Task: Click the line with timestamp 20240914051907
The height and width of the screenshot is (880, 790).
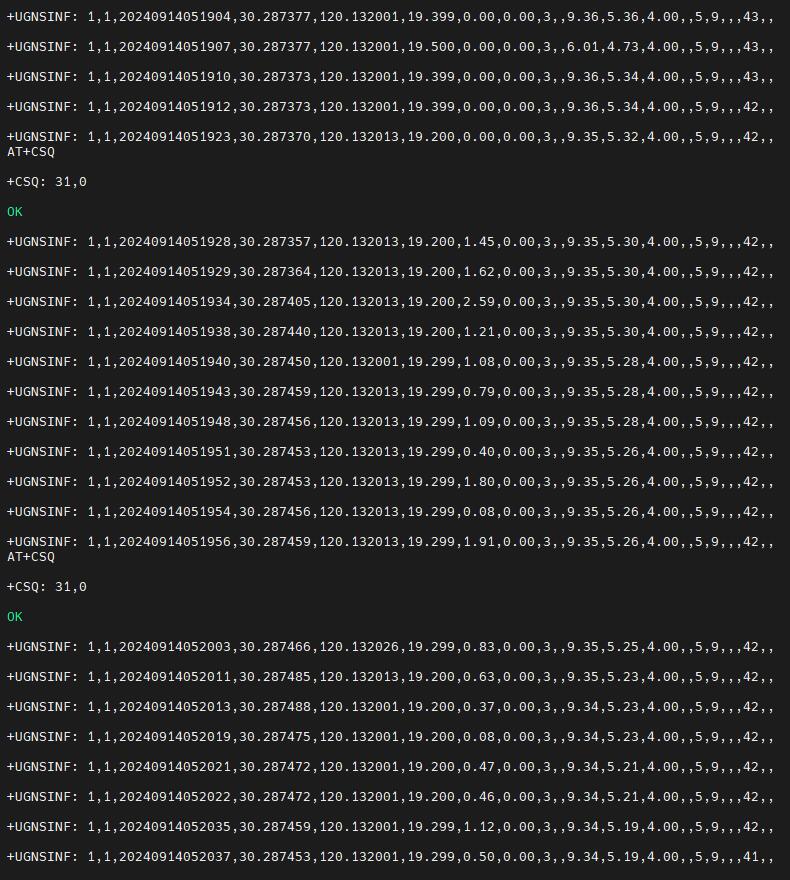Action: coord(391,47)
